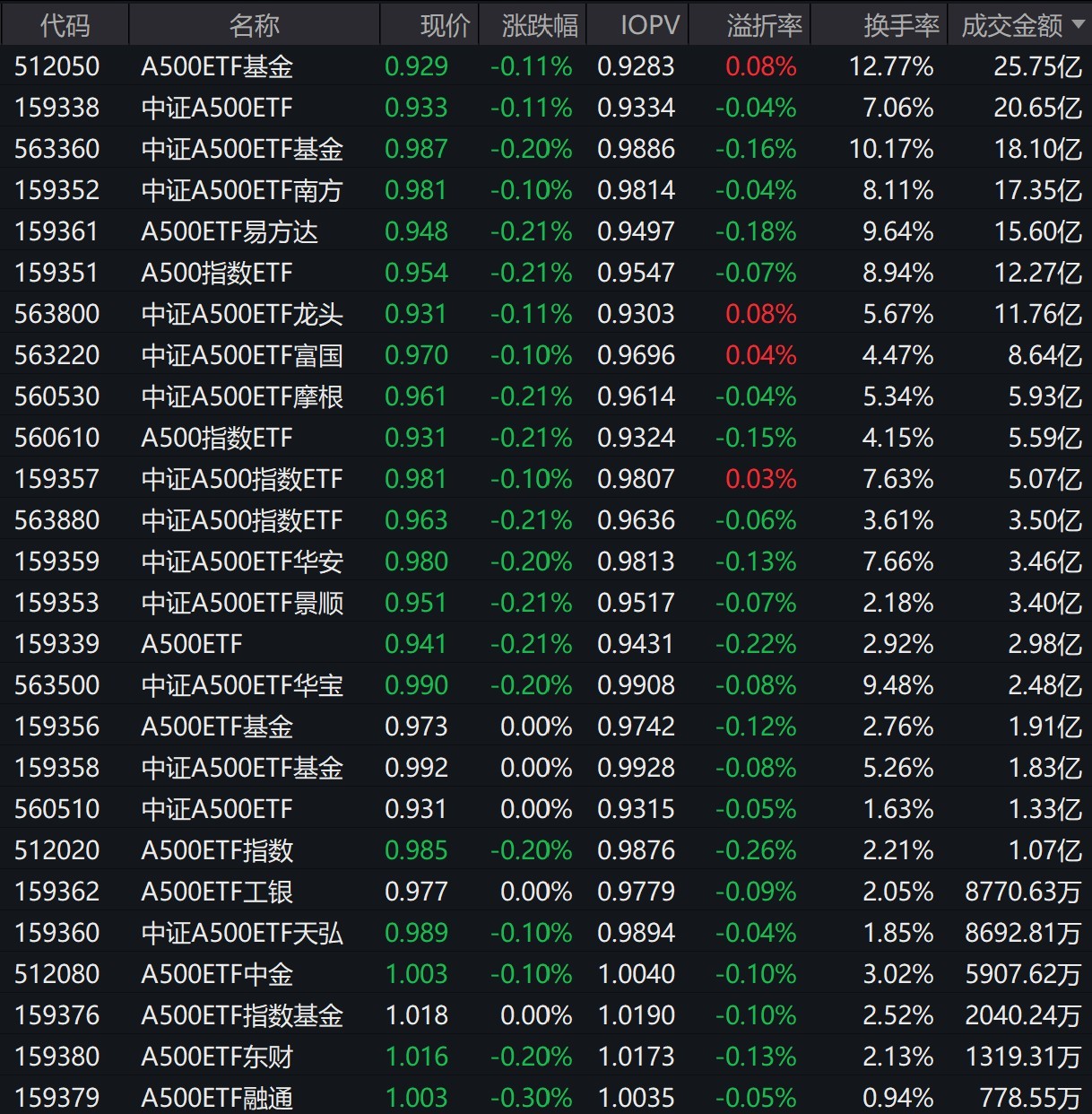Image resolution: width=1092 pixels, height=1114 pixels.
Task: Click the 名称 column header
Action: (x=255, y=25)
